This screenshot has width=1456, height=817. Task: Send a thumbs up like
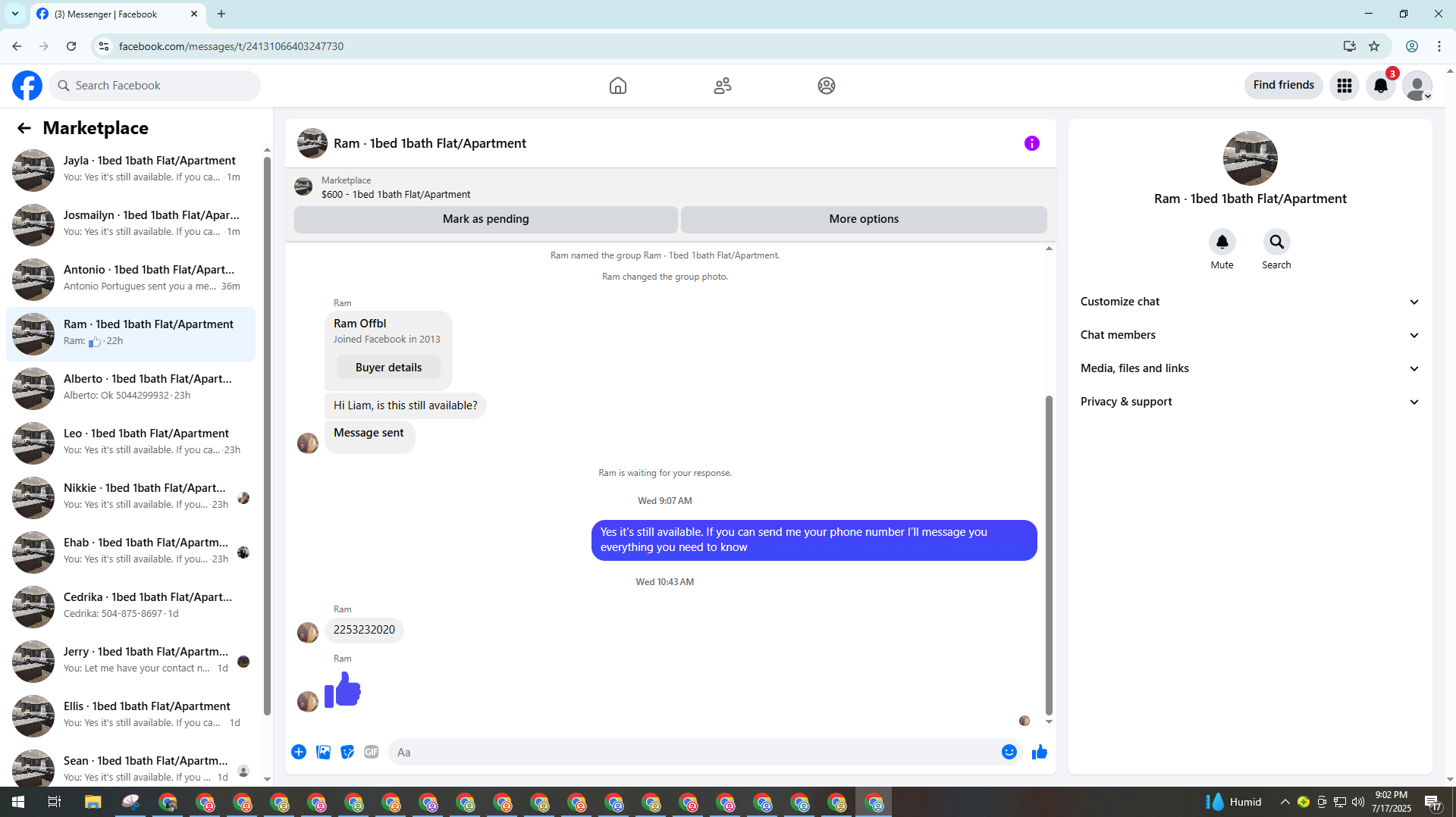tap(1040, 752)
